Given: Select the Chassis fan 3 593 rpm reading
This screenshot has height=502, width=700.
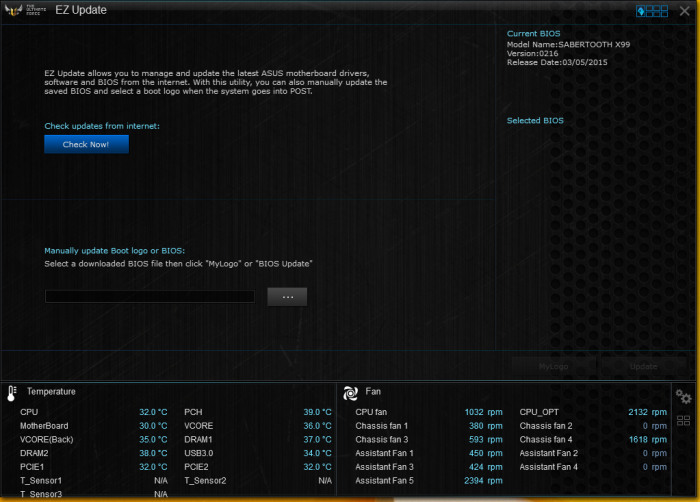Looking at the screenshot, I should click(x=486, y=439).
